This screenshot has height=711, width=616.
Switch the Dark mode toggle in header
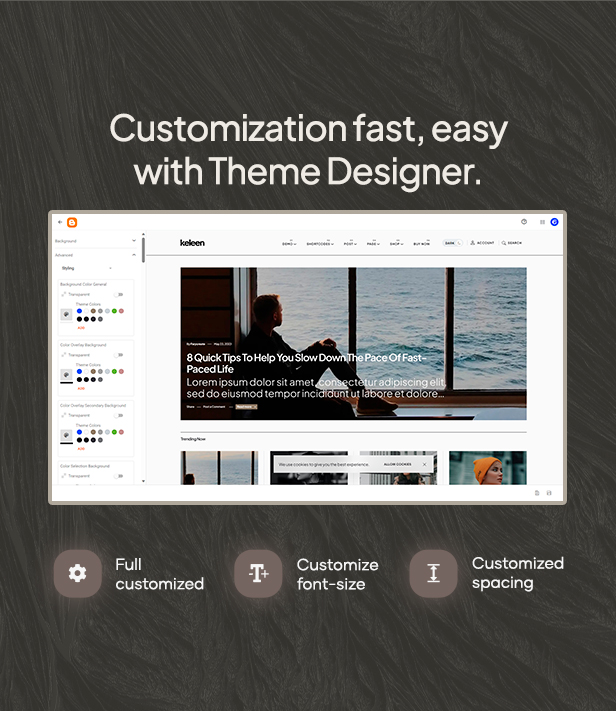coord(453,242)
